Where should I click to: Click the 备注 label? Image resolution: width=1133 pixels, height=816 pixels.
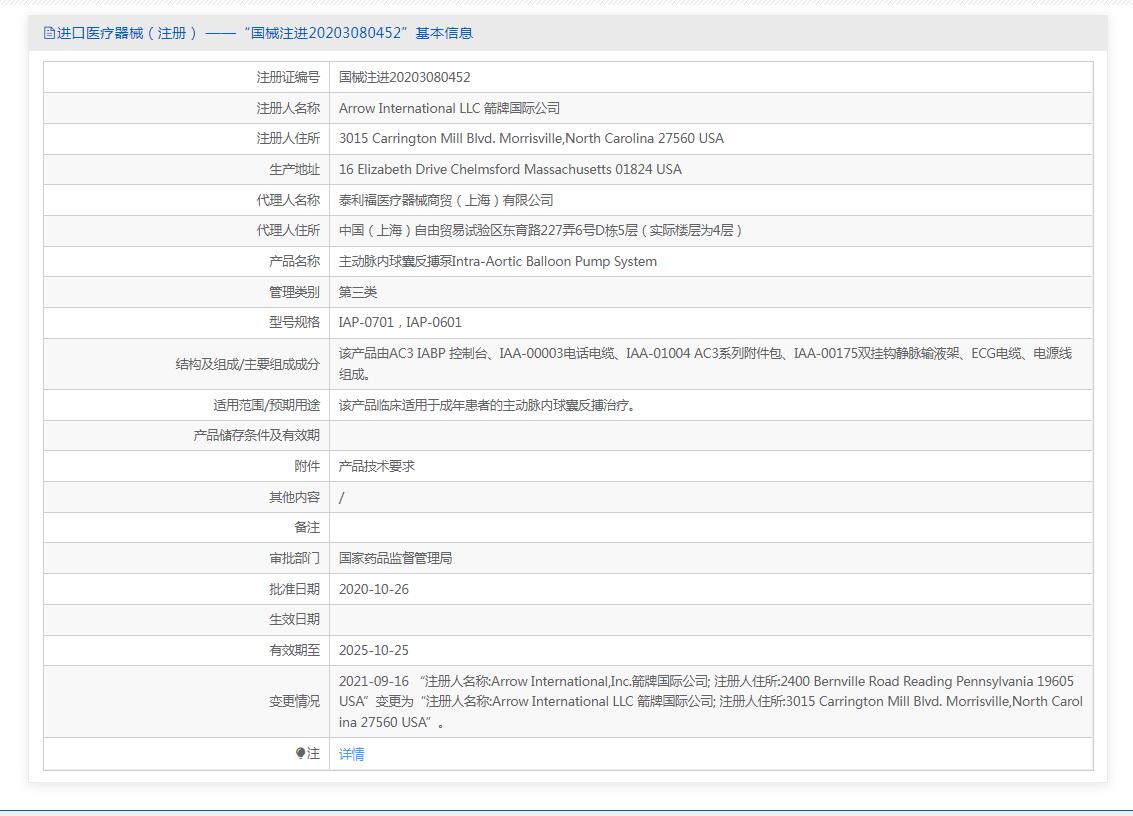point(306,528)
